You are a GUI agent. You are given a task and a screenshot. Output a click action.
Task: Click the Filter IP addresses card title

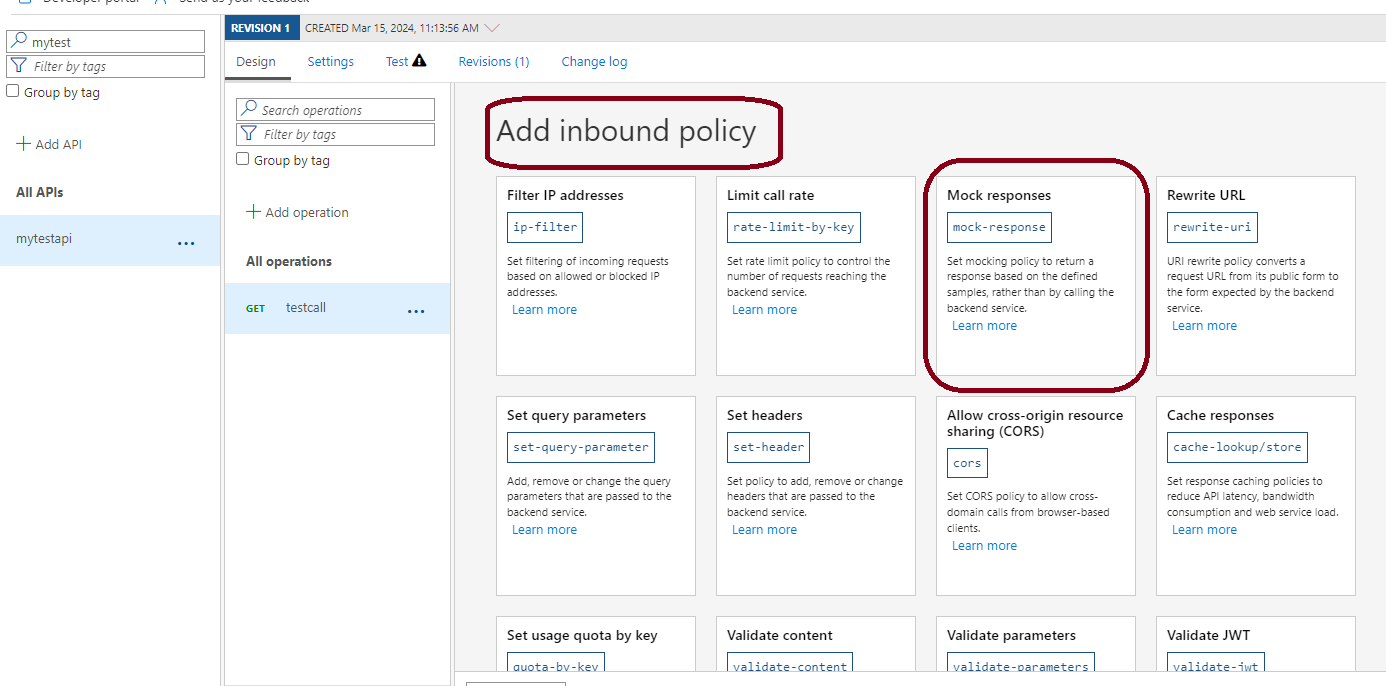click(565, 195)
